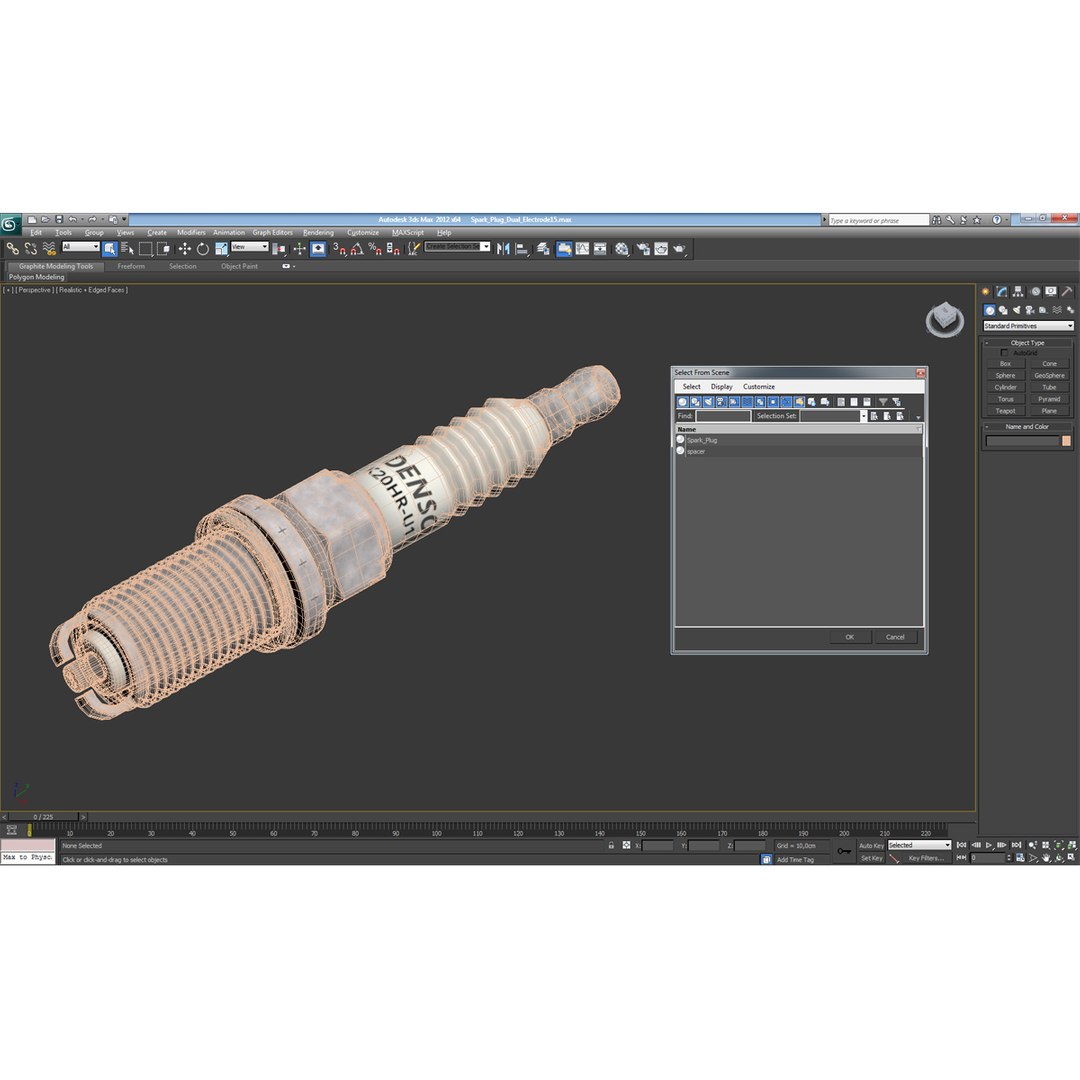1080x1080 pixels.
Task: Click the Angle Snap toggle icon
Action: [x=357, y=249]
